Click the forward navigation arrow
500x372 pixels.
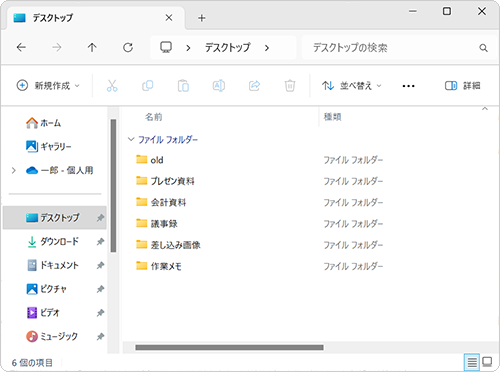point(57,48)
